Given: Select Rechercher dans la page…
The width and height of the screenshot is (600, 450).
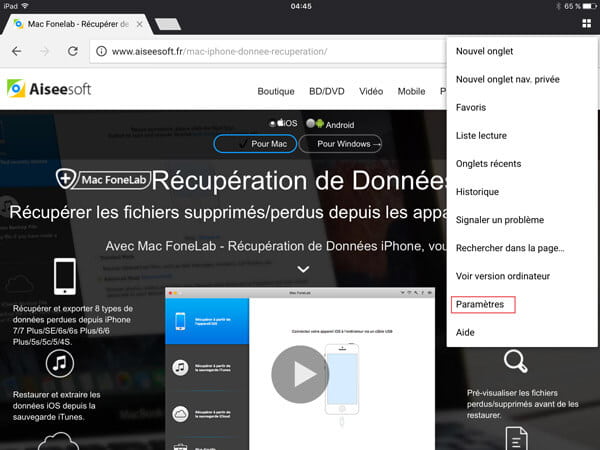Looking at the screenshot, I should (510, 248).
